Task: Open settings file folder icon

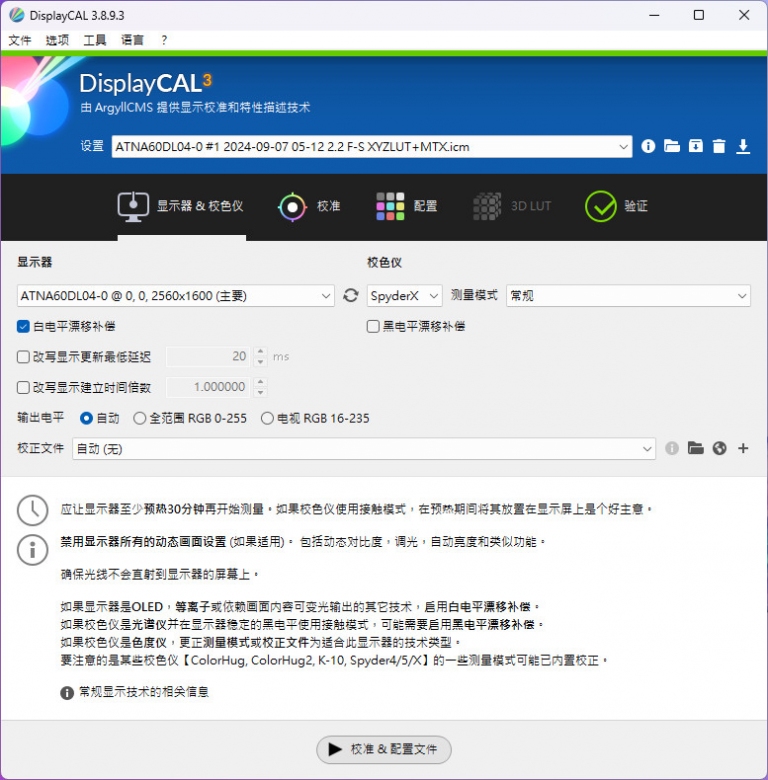Action: tap(672, 146)
